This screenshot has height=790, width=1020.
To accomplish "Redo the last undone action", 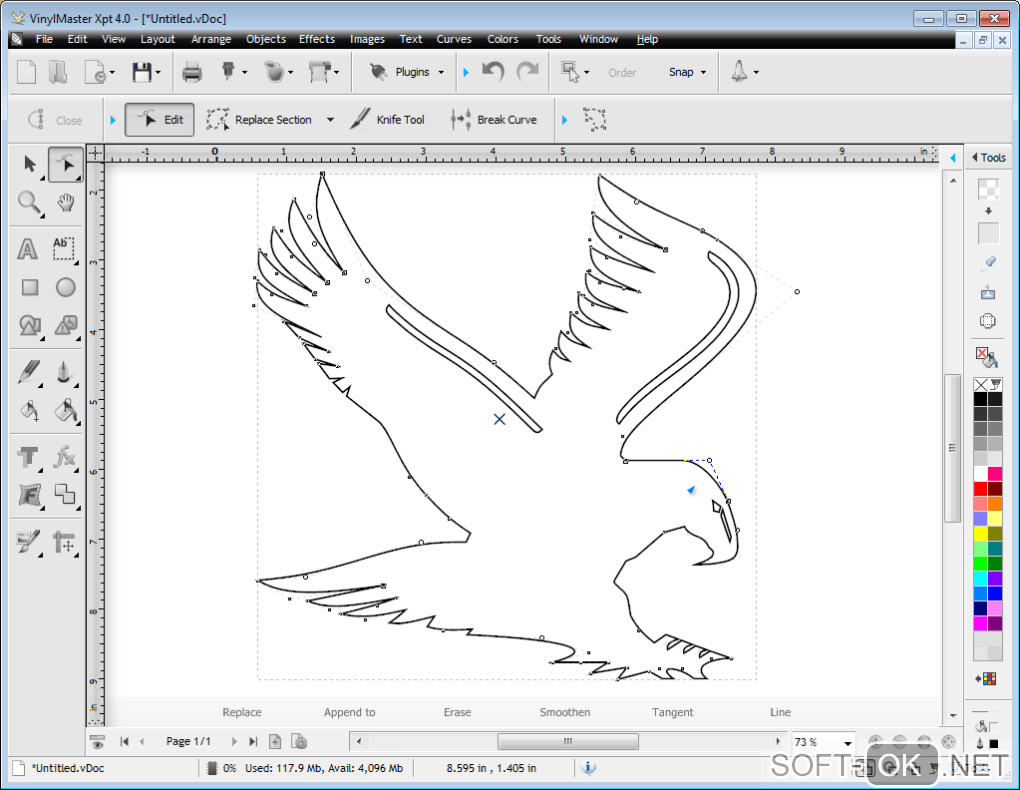I will [528, 71].
